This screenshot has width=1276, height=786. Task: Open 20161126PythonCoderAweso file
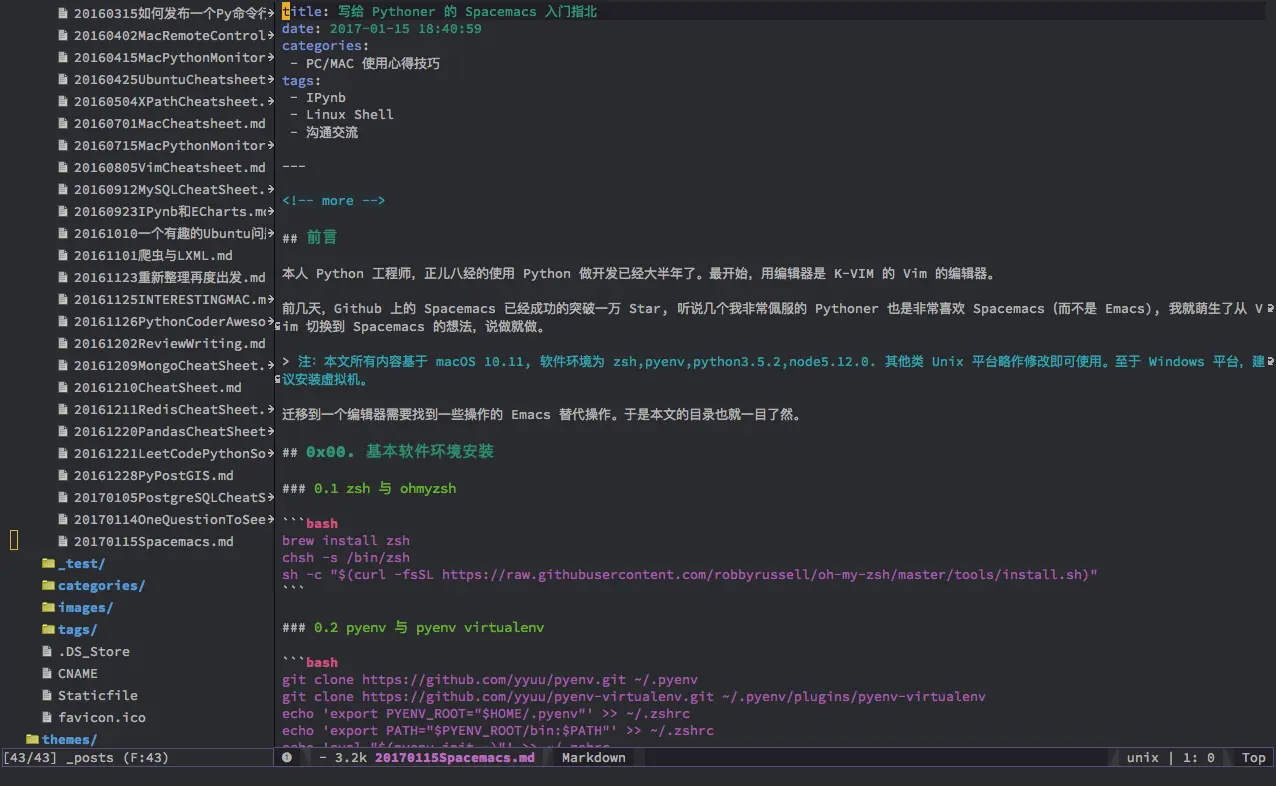(170, 322)
